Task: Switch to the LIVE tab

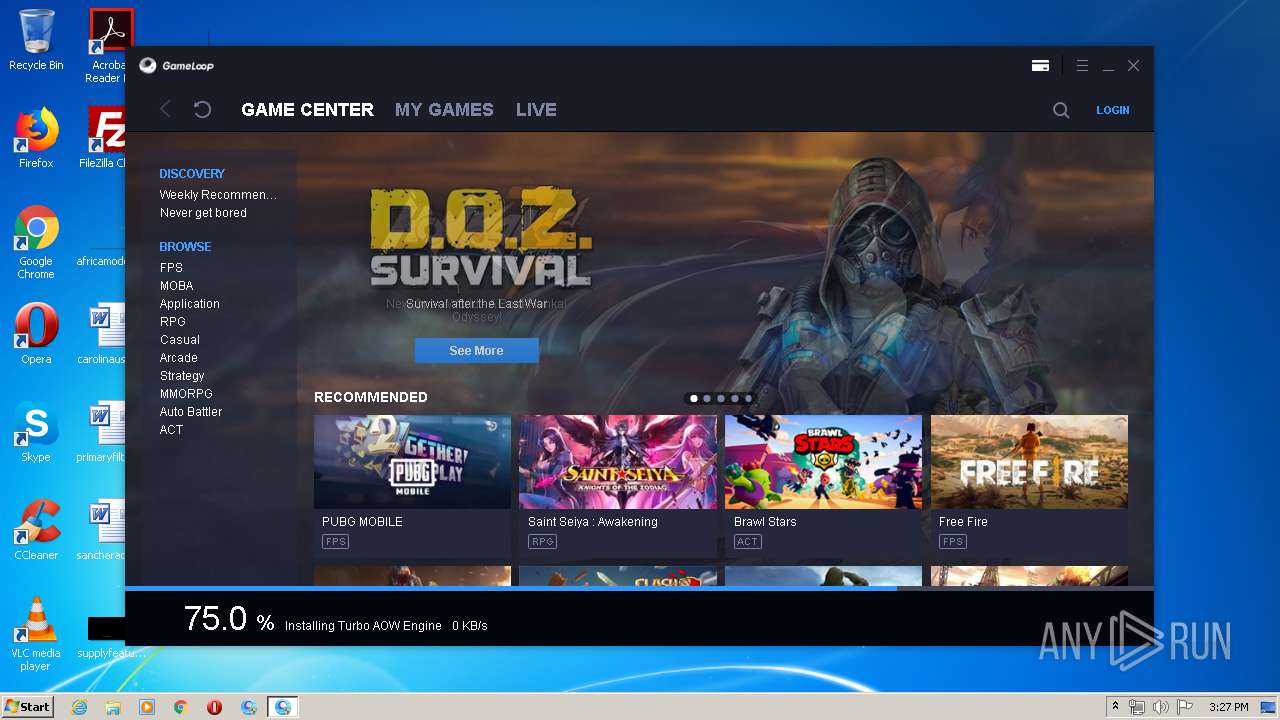Action: point(536,110)
